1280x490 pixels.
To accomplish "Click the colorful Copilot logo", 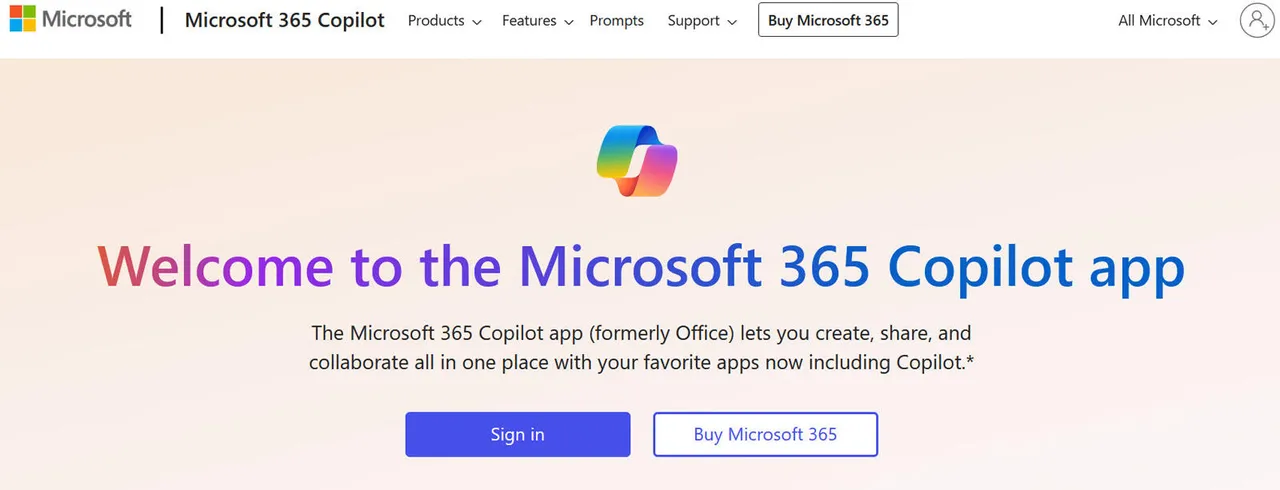I will click(637, 161).
